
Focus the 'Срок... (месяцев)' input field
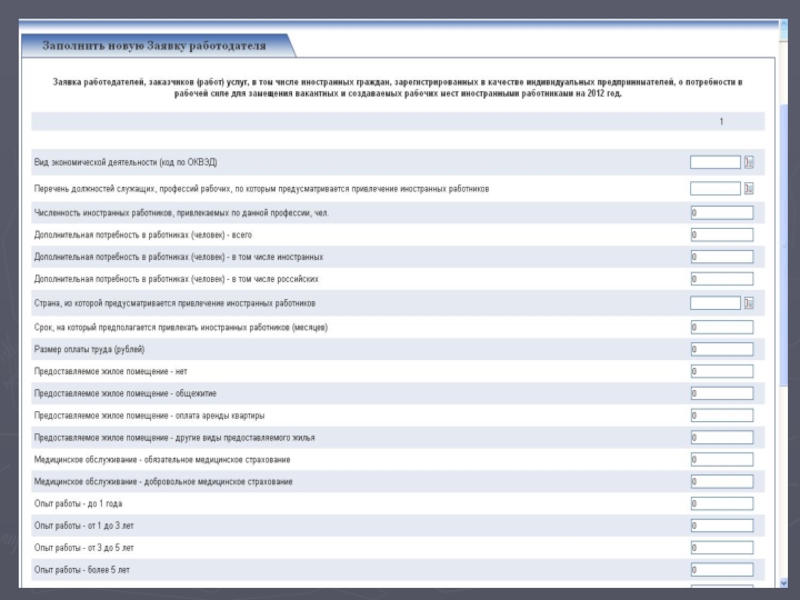coord(722,327)
